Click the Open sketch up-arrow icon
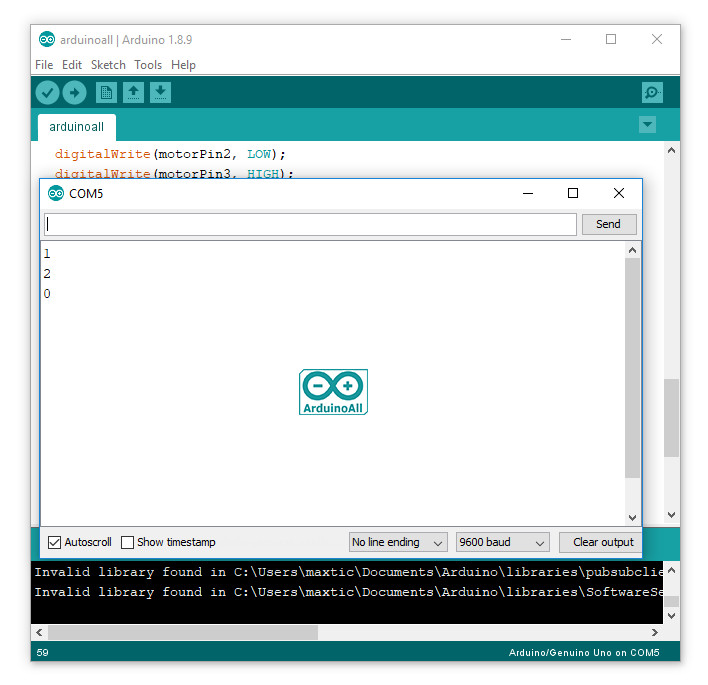 pyautogui.click(x=133, y=93)
